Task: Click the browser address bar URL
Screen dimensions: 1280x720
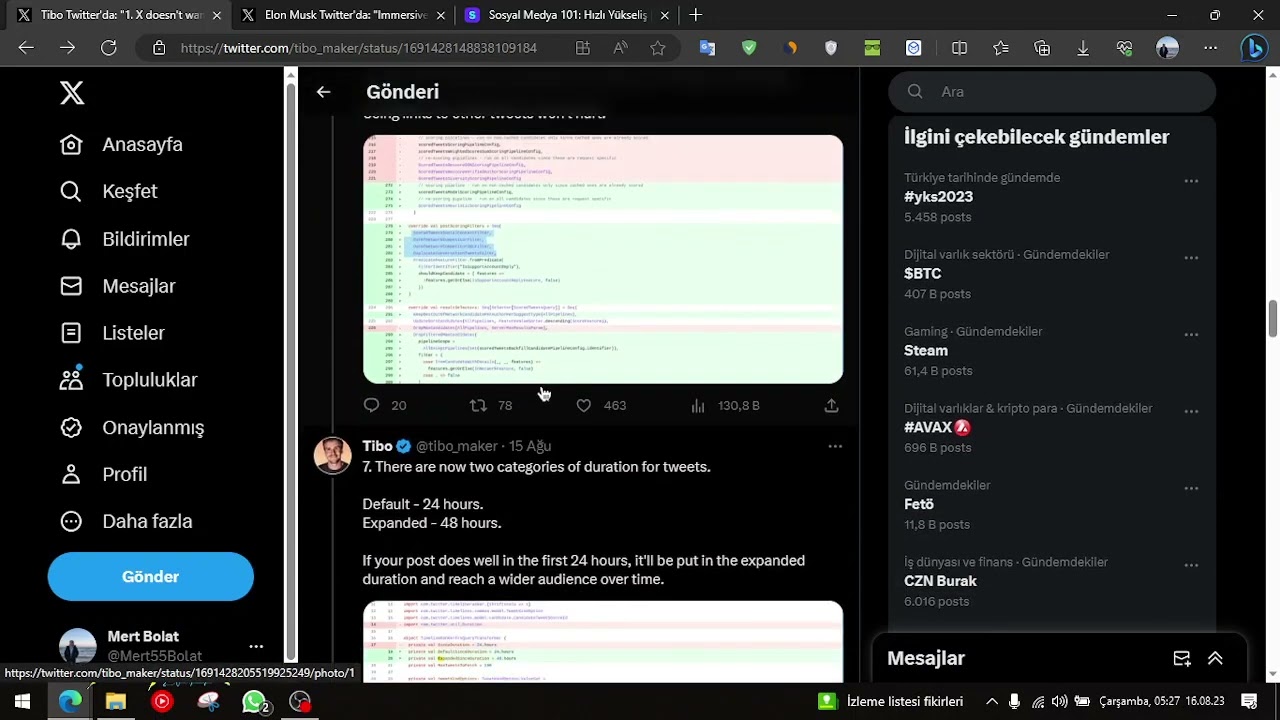Action: [359, 48]
